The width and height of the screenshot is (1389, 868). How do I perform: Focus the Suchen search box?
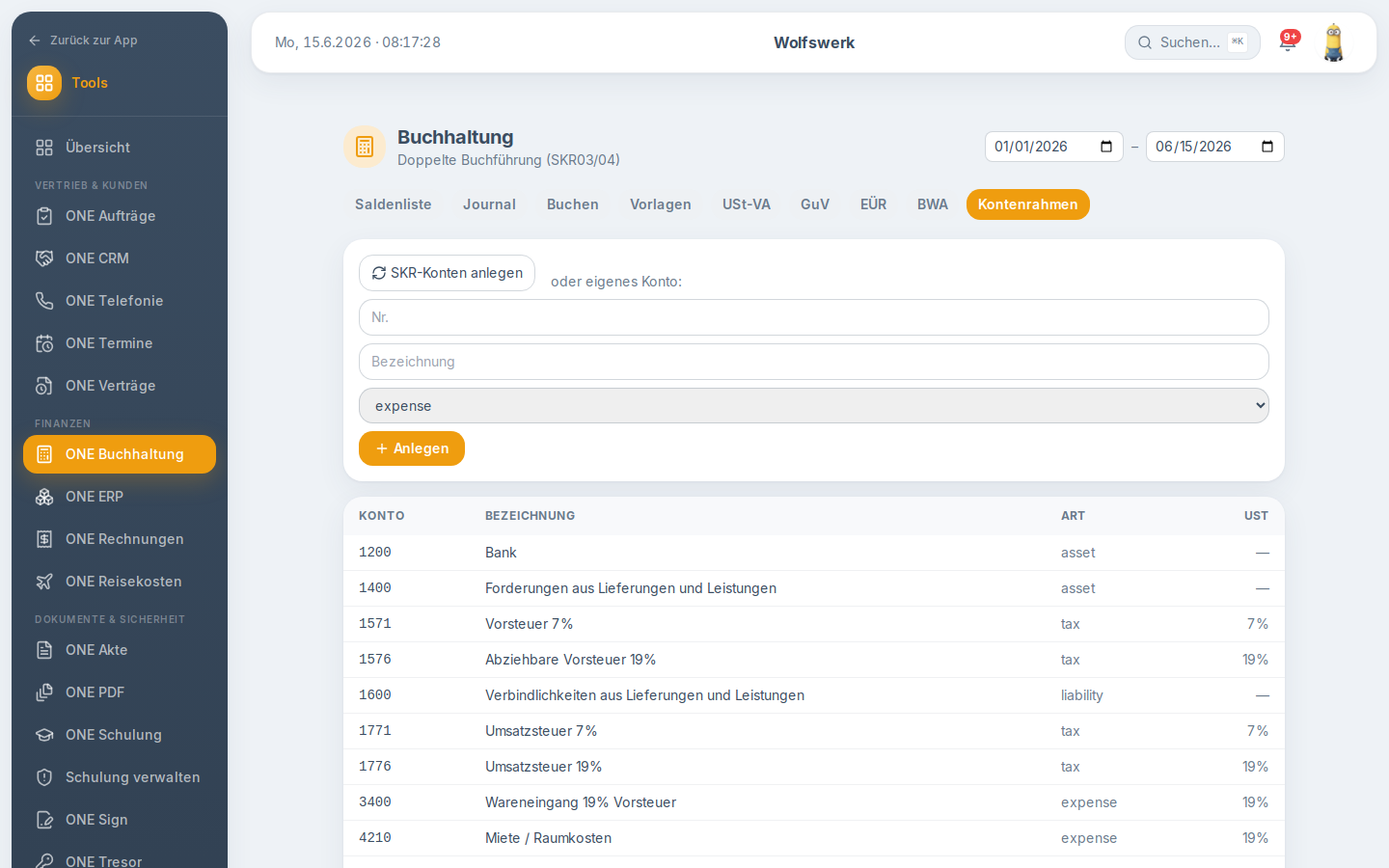click(x=1192, y=42)
